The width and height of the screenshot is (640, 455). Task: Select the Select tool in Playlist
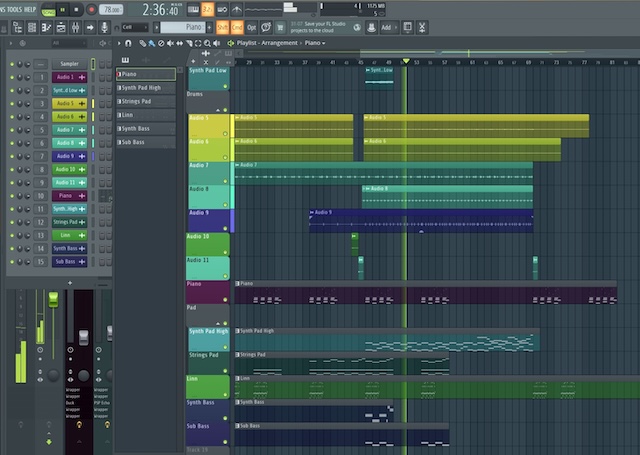198,43
